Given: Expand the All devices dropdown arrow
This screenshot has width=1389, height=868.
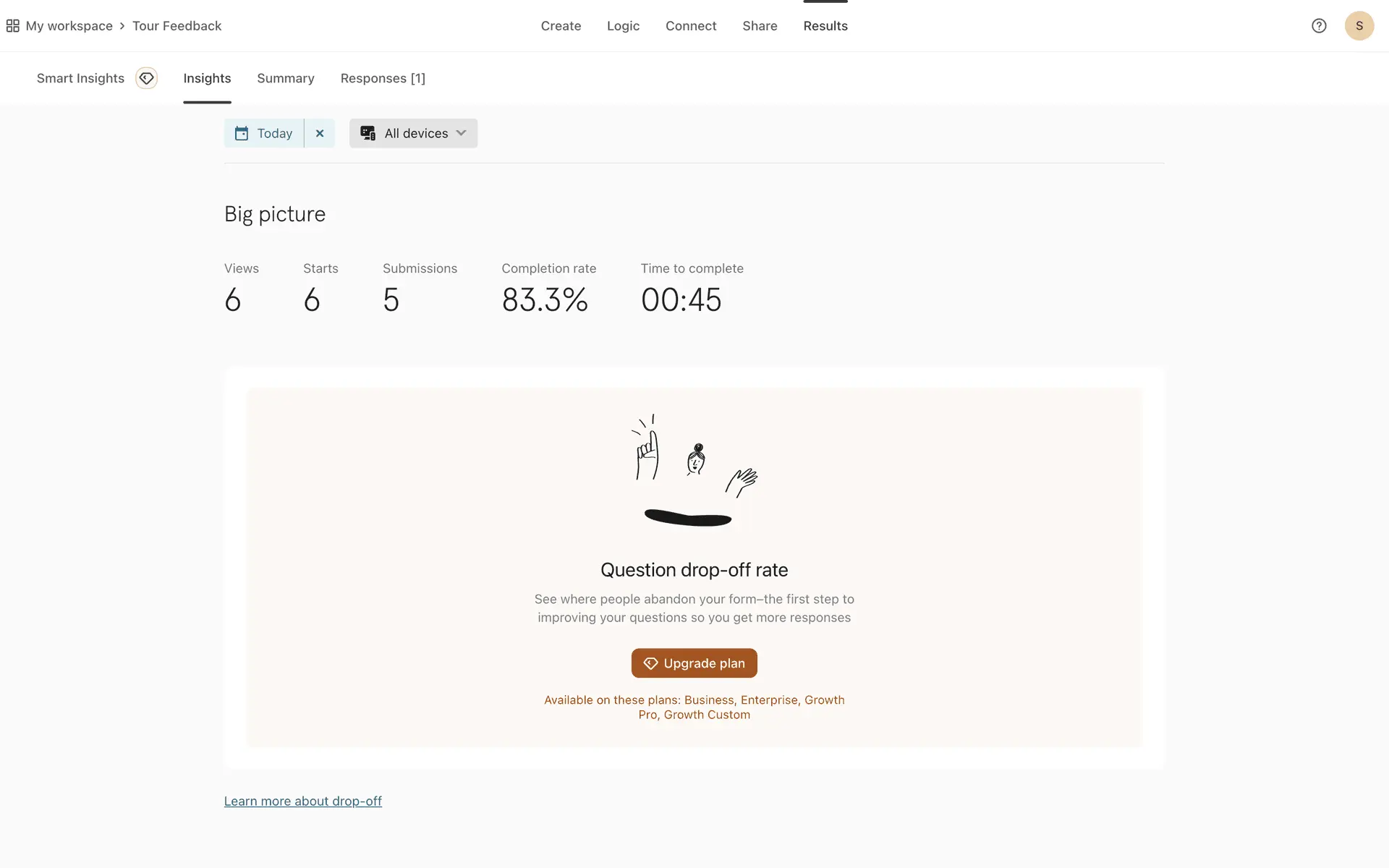Looking at the screenshot, I should click(462, 133).
